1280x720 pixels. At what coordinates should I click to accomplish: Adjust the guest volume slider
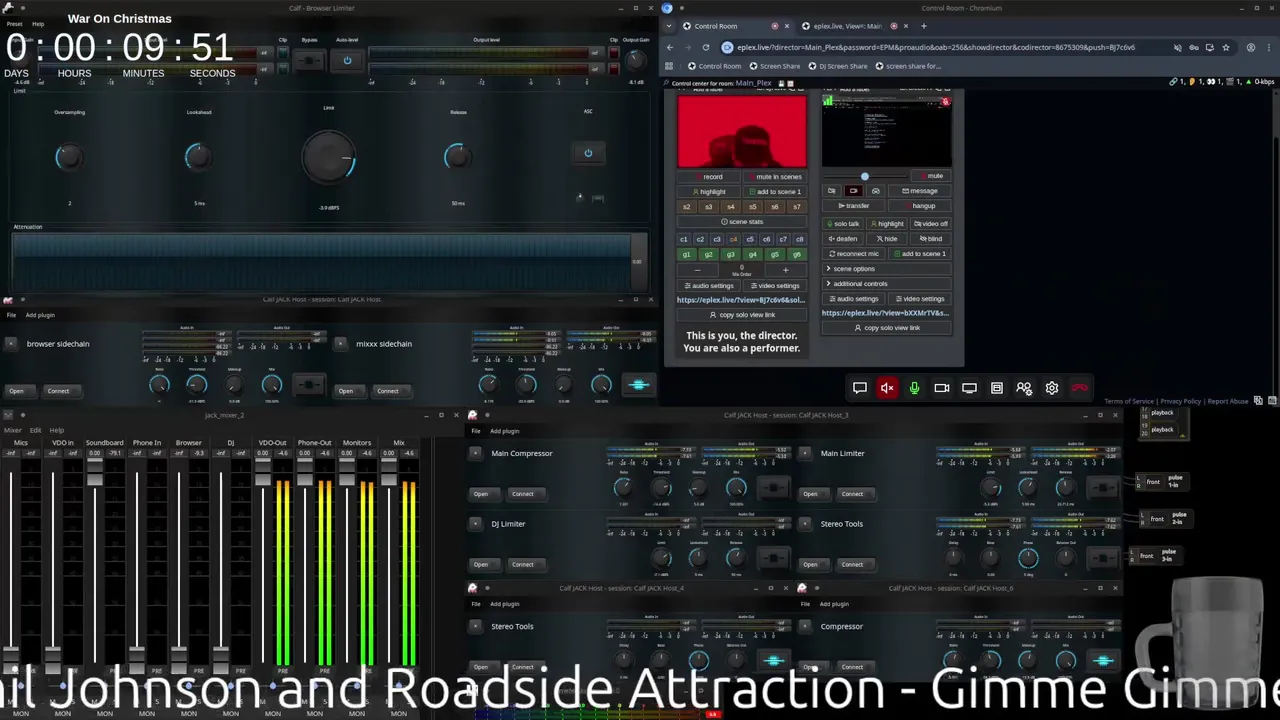865,176
